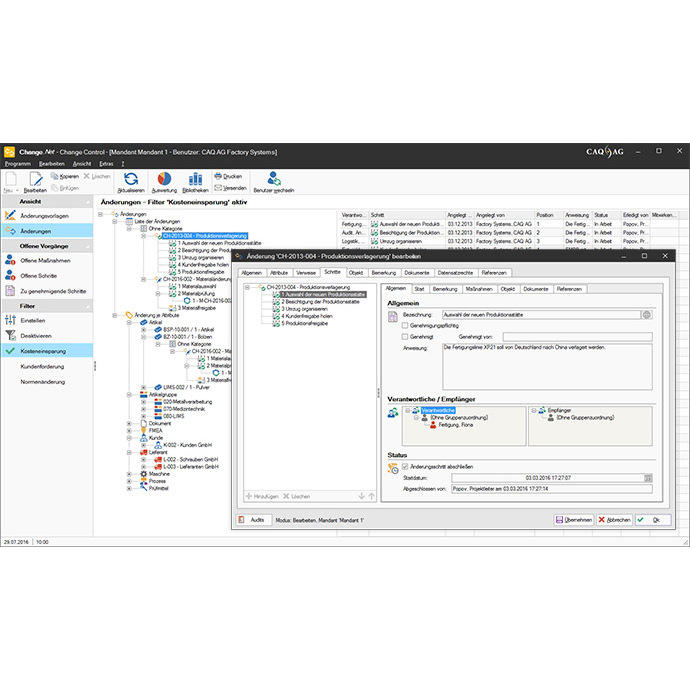Viewport: 690px width, 690px height.
Task: Open the Auswertung pie chart icon
Action: 164,178
